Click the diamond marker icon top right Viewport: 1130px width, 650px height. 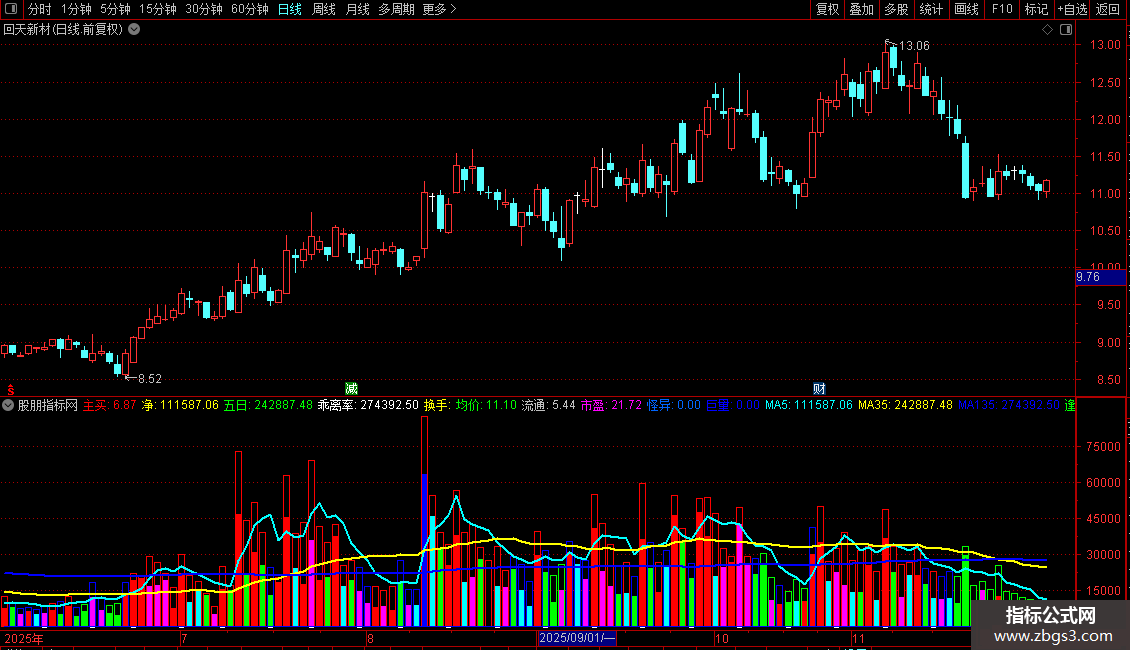pyautogui.click(x=1047, y=30)
